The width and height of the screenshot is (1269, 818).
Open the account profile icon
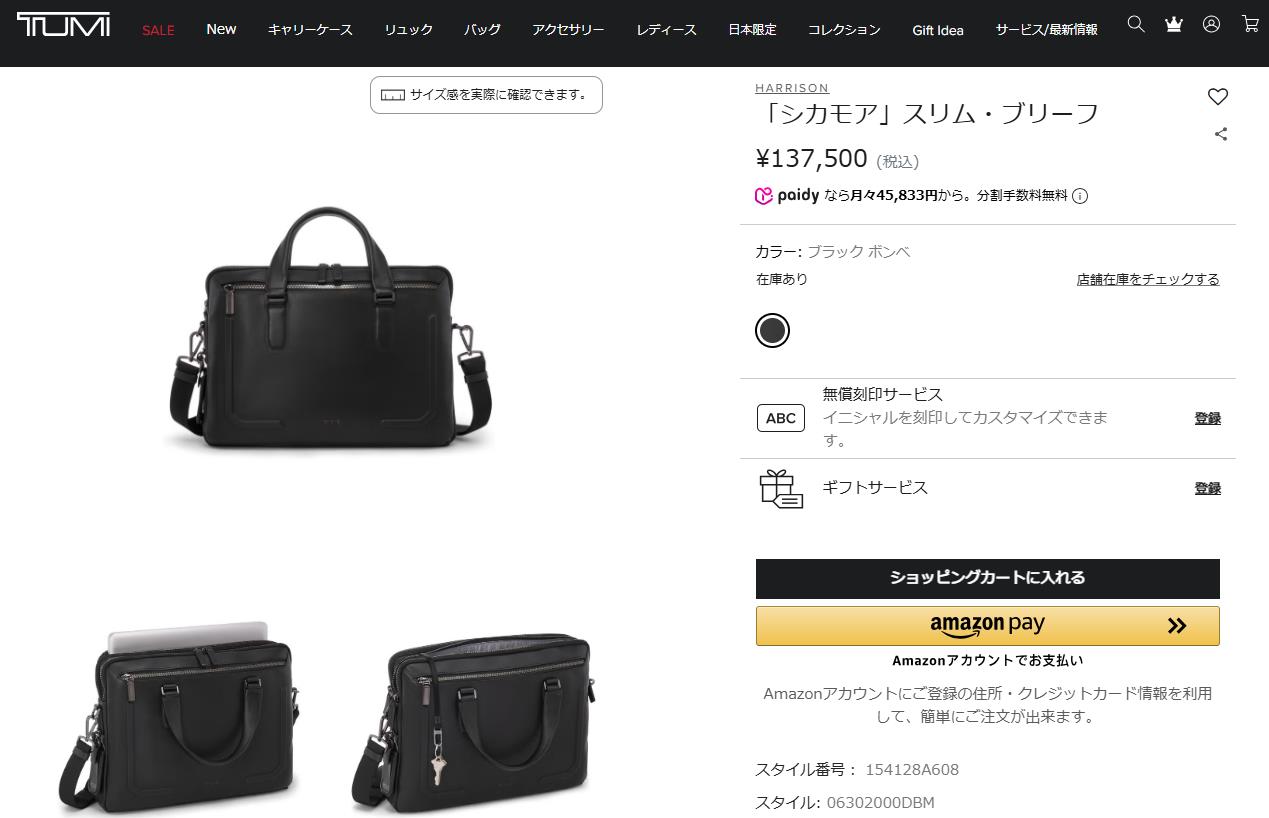pyautogui.click(x=1211, y=24)
